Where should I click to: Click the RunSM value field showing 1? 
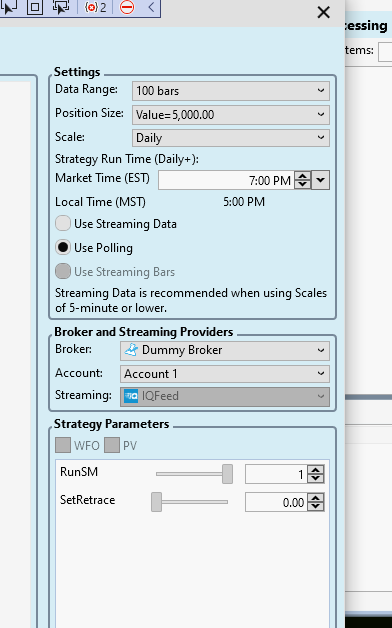pos(276,474)
